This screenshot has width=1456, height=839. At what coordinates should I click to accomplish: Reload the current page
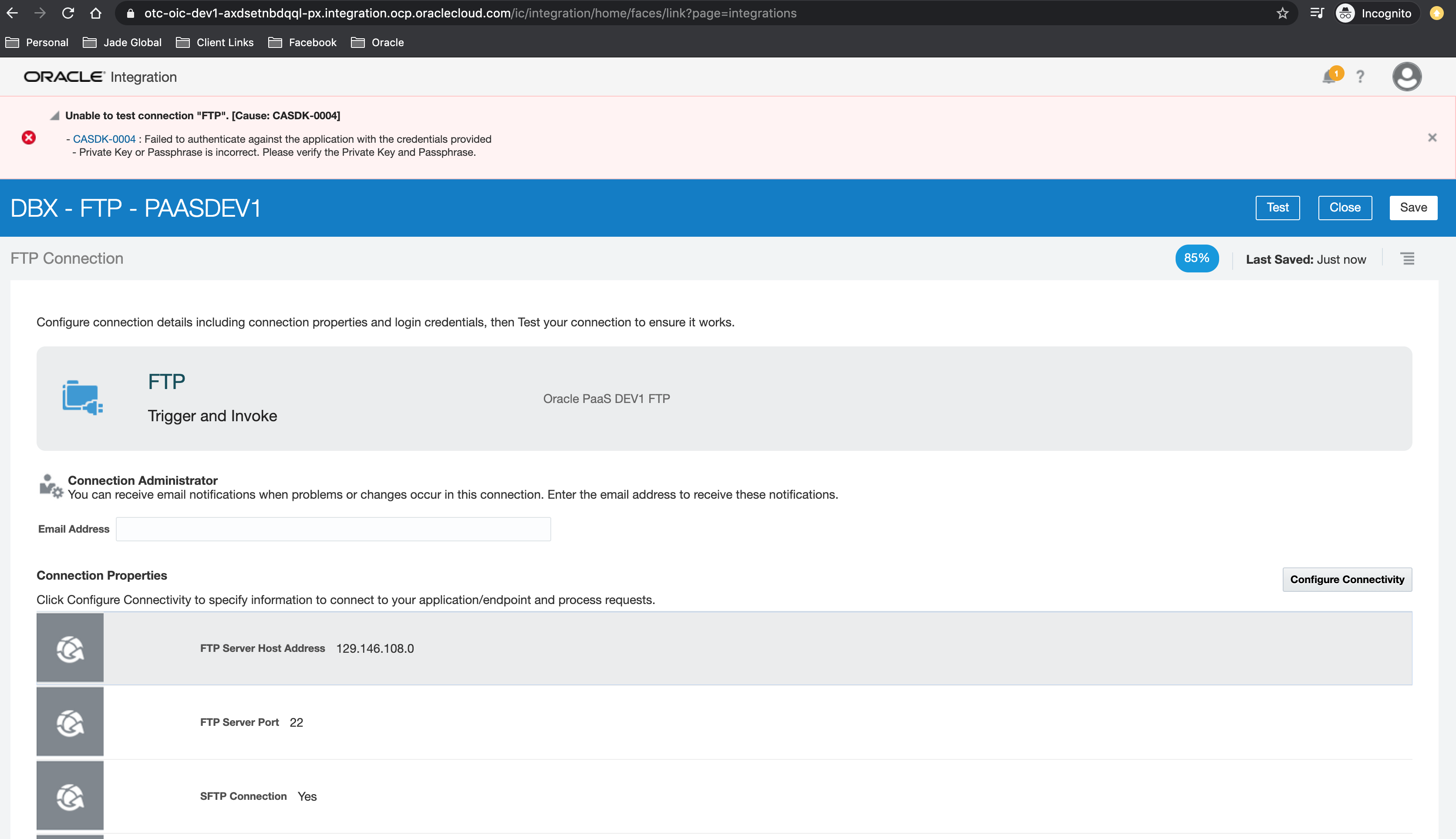(x=69, y=13)
